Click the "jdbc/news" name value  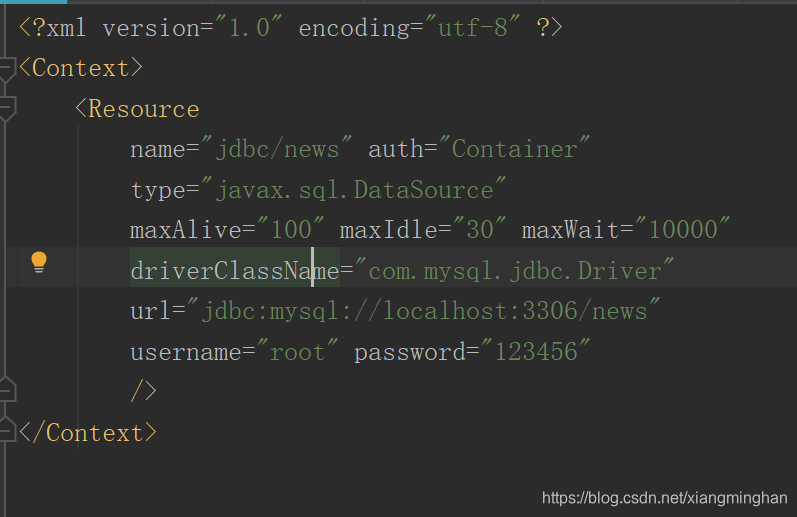277,148
